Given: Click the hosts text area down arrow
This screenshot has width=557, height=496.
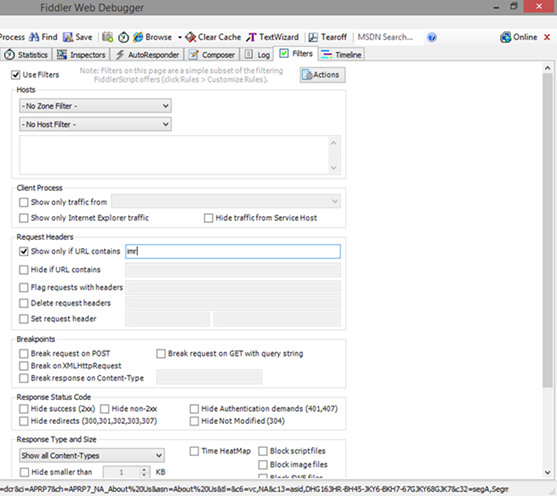Looking at the screenshot, I should (x=334, y=168).
